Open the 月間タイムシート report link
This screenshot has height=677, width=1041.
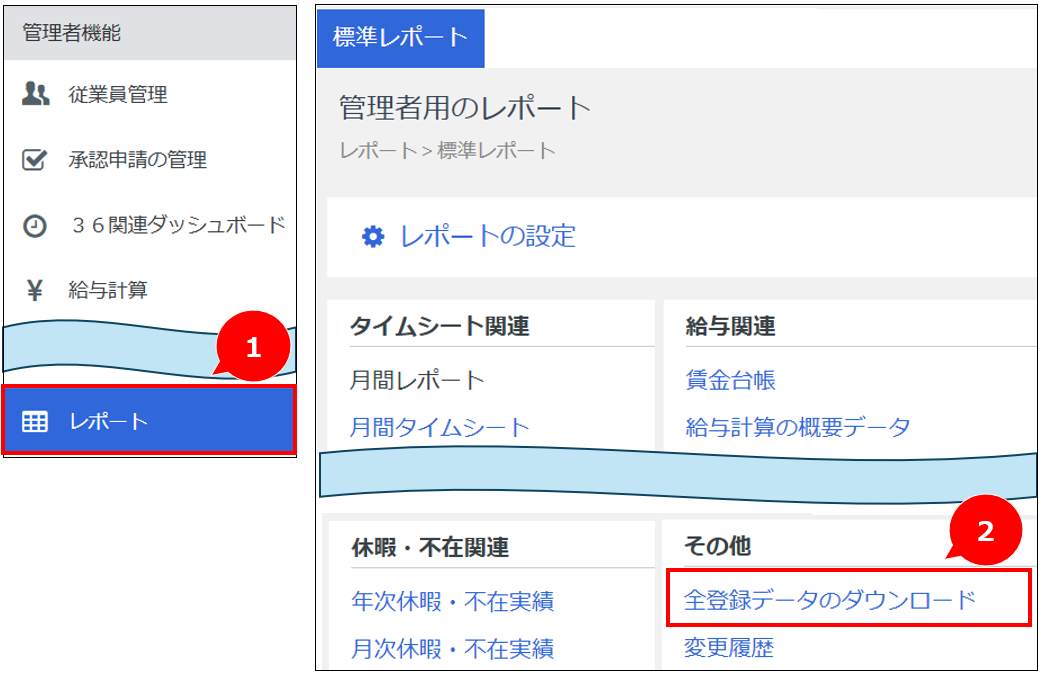pyautogui.click(x=439, y=428)
